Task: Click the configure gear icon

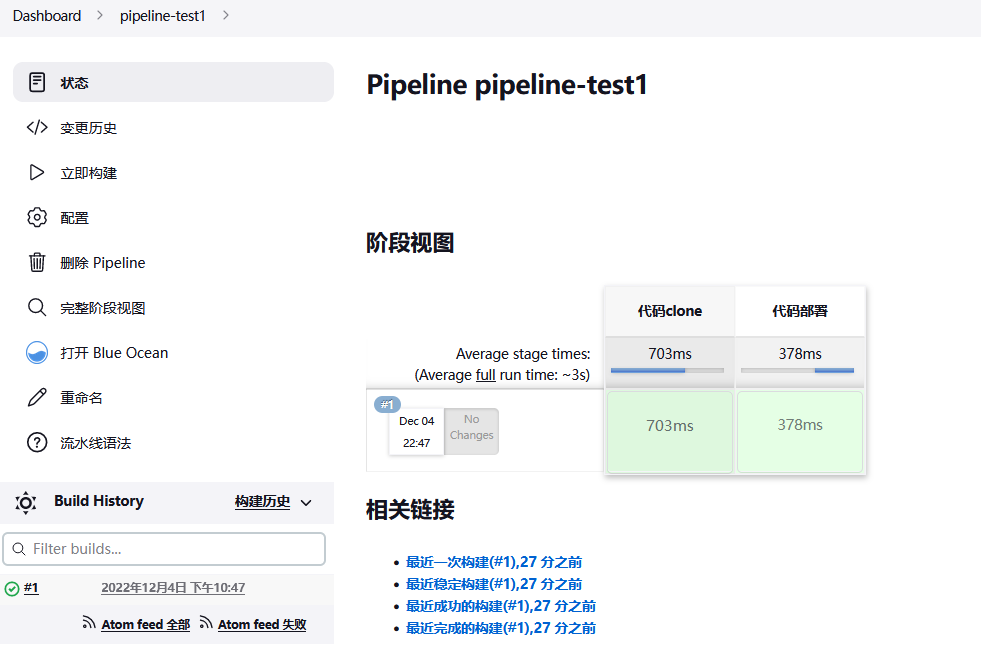Action: click(37, 217)
